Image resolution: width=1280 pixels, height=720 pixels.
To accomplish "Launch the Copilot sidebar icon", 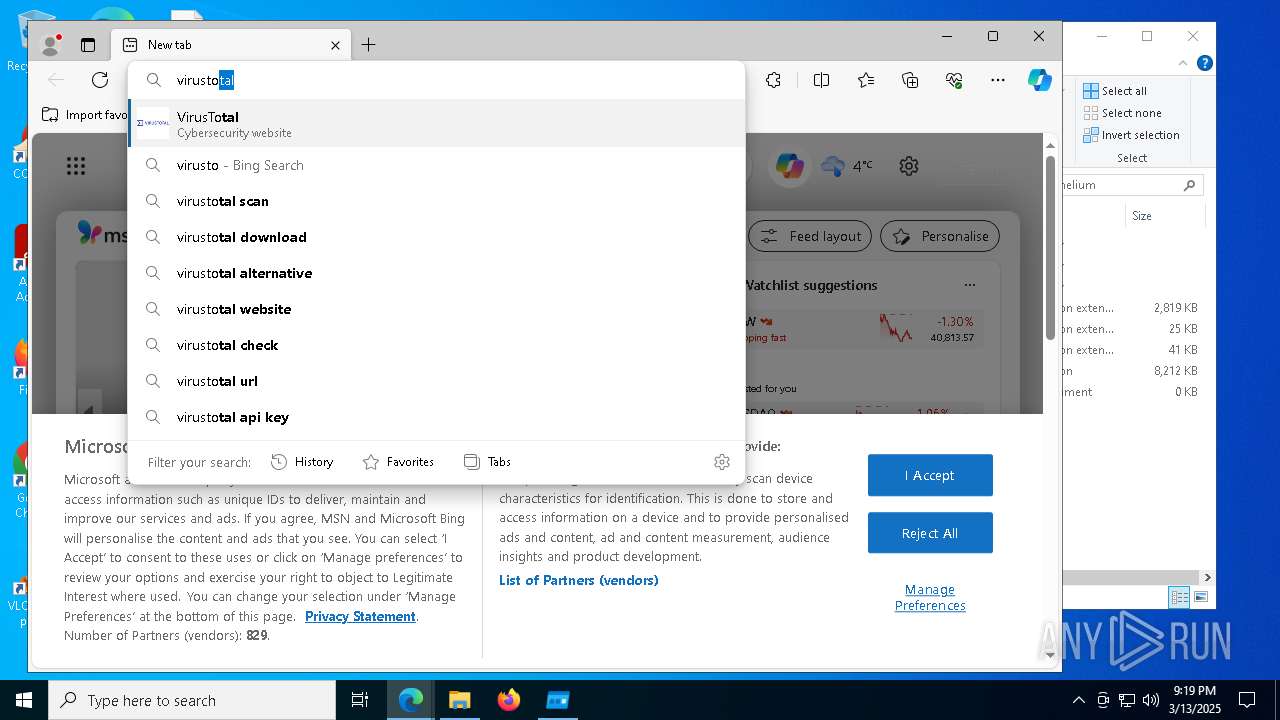I will point(1040,80).
